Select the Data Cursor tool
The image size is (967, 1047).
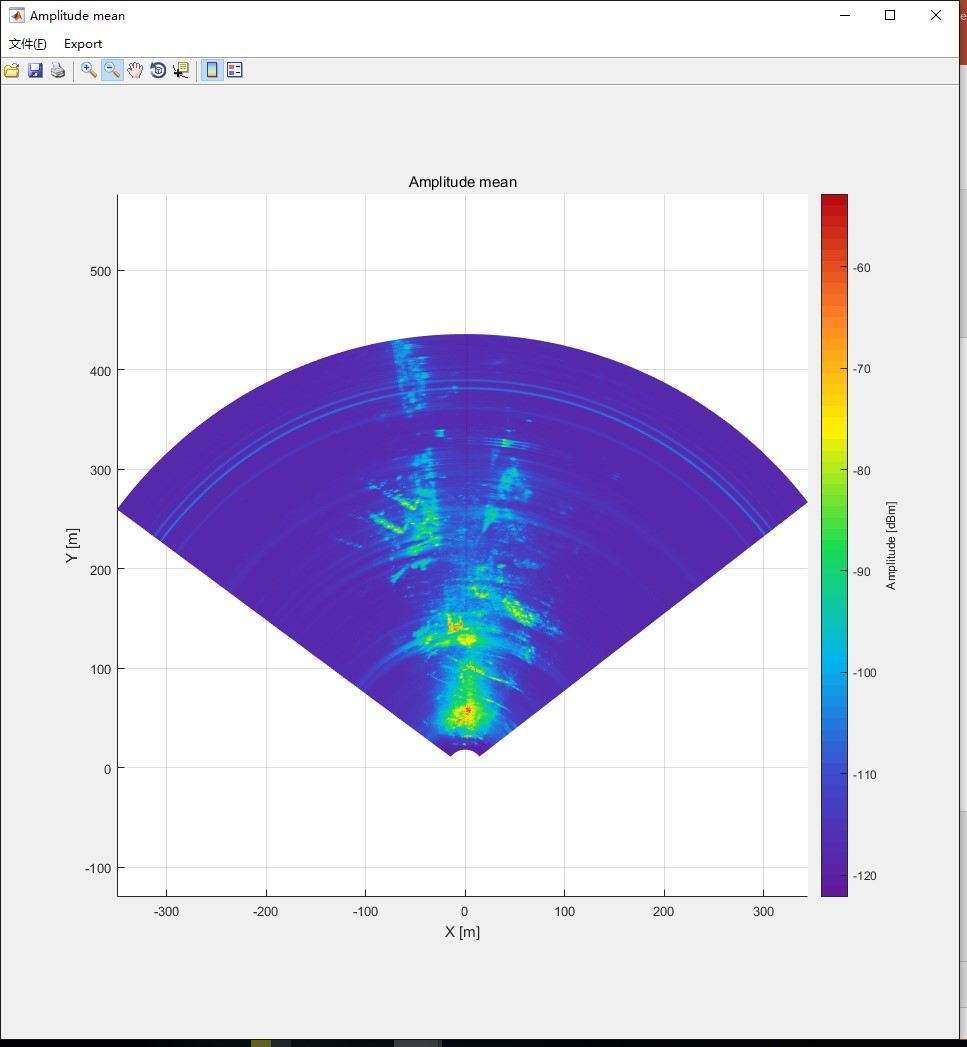181,70
